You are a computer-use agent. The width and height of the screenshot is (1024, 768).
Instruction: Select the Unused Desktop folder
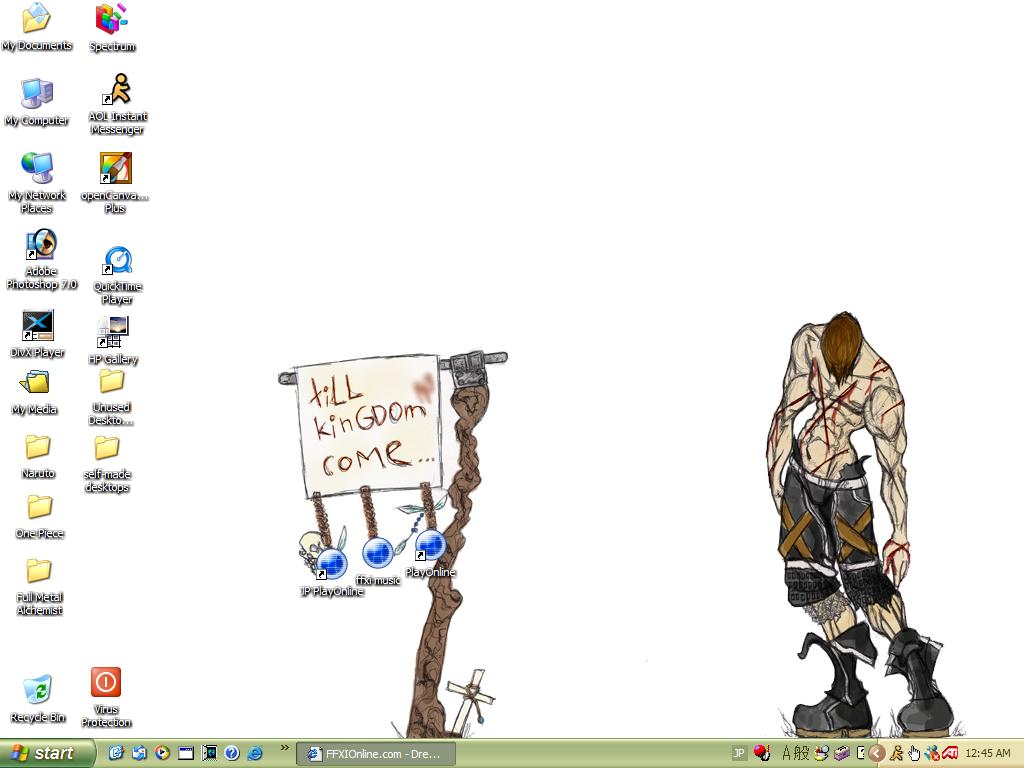tap(111, 397)
